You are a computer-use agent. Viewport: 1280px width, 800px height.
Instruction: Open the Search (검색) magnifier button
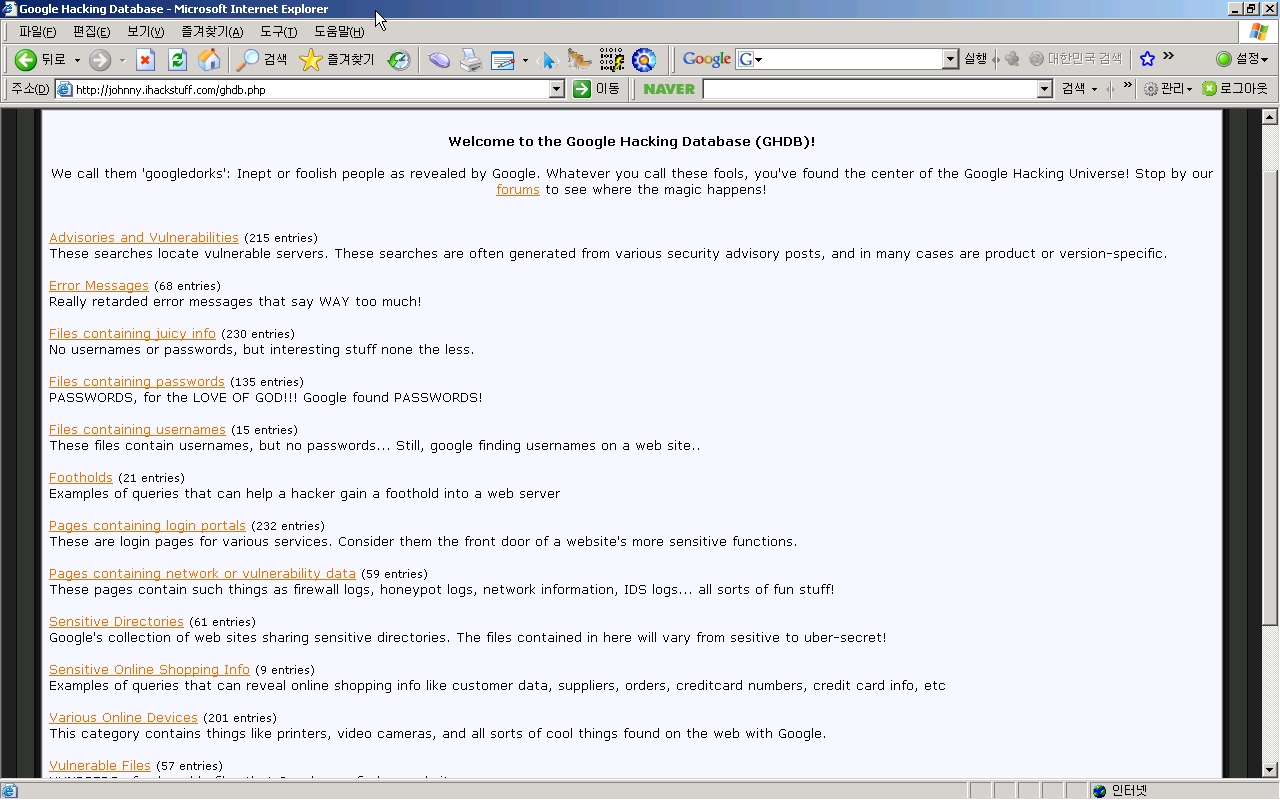point(262,60)
